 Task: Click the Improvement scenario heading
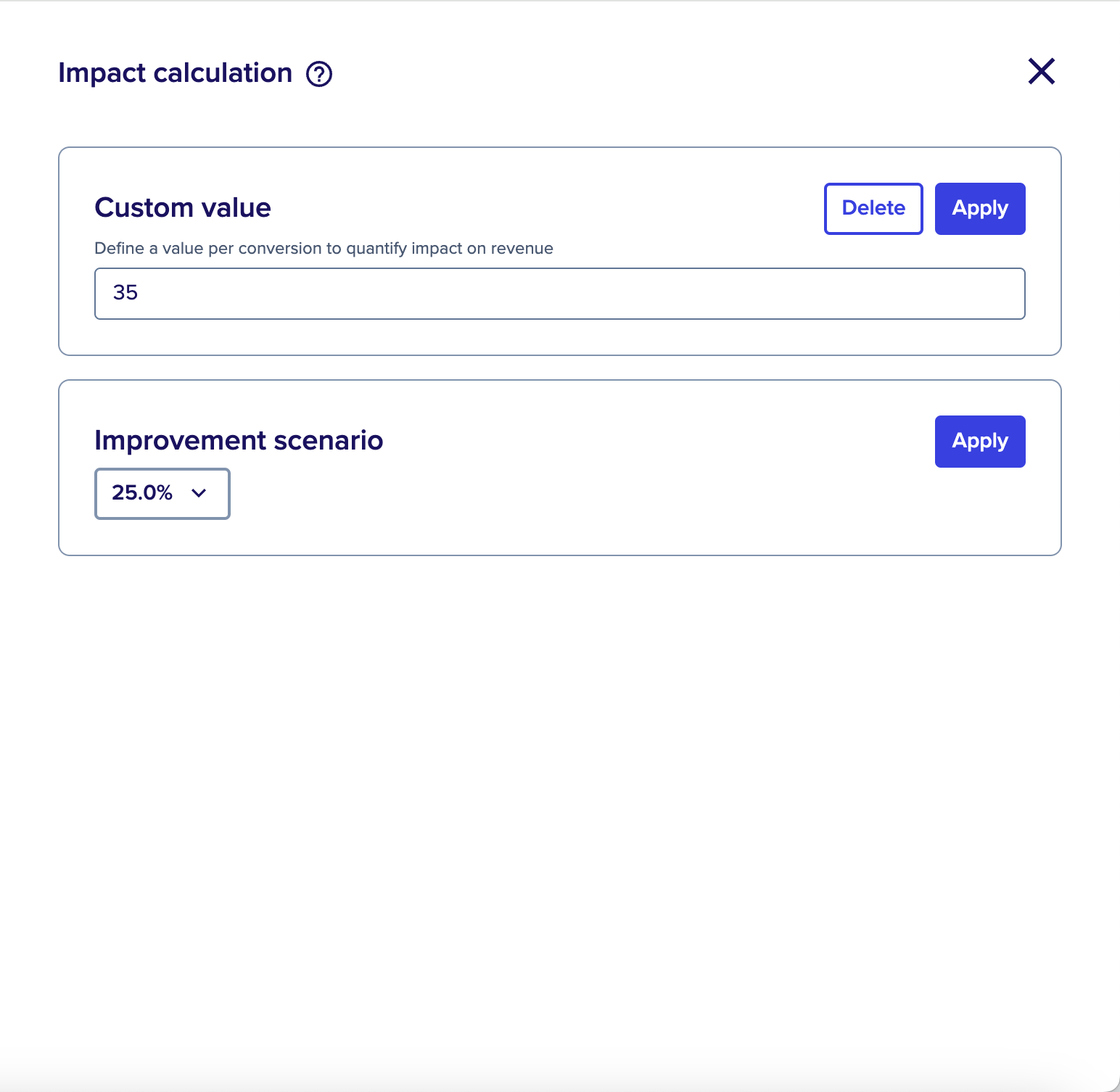(239, 441)
